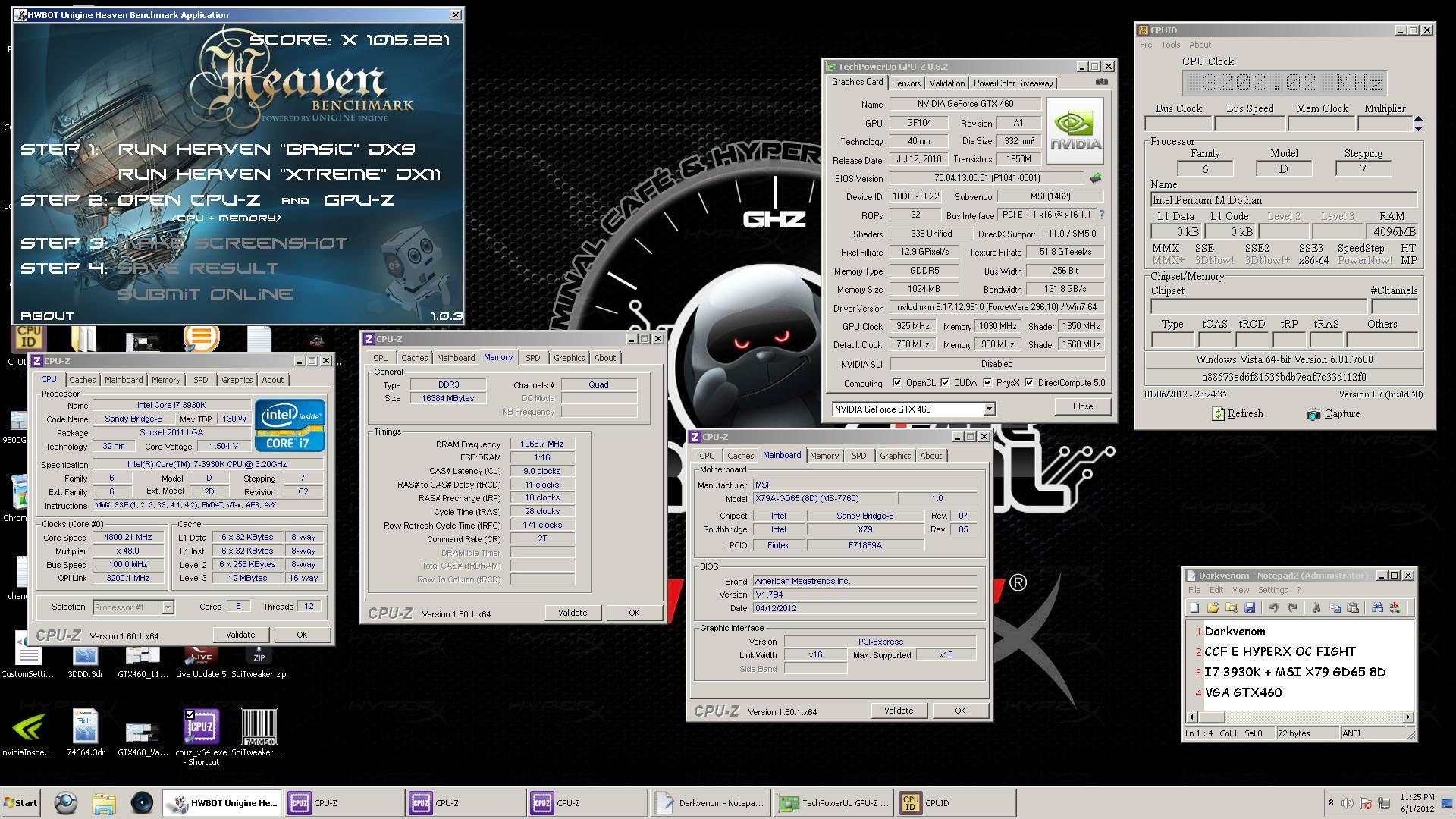Image resolution: width=1456 pixels, height=819 pixels.
Task: Select the SpiTweaker barcode icon on the desktop
Action: (259, 733)
